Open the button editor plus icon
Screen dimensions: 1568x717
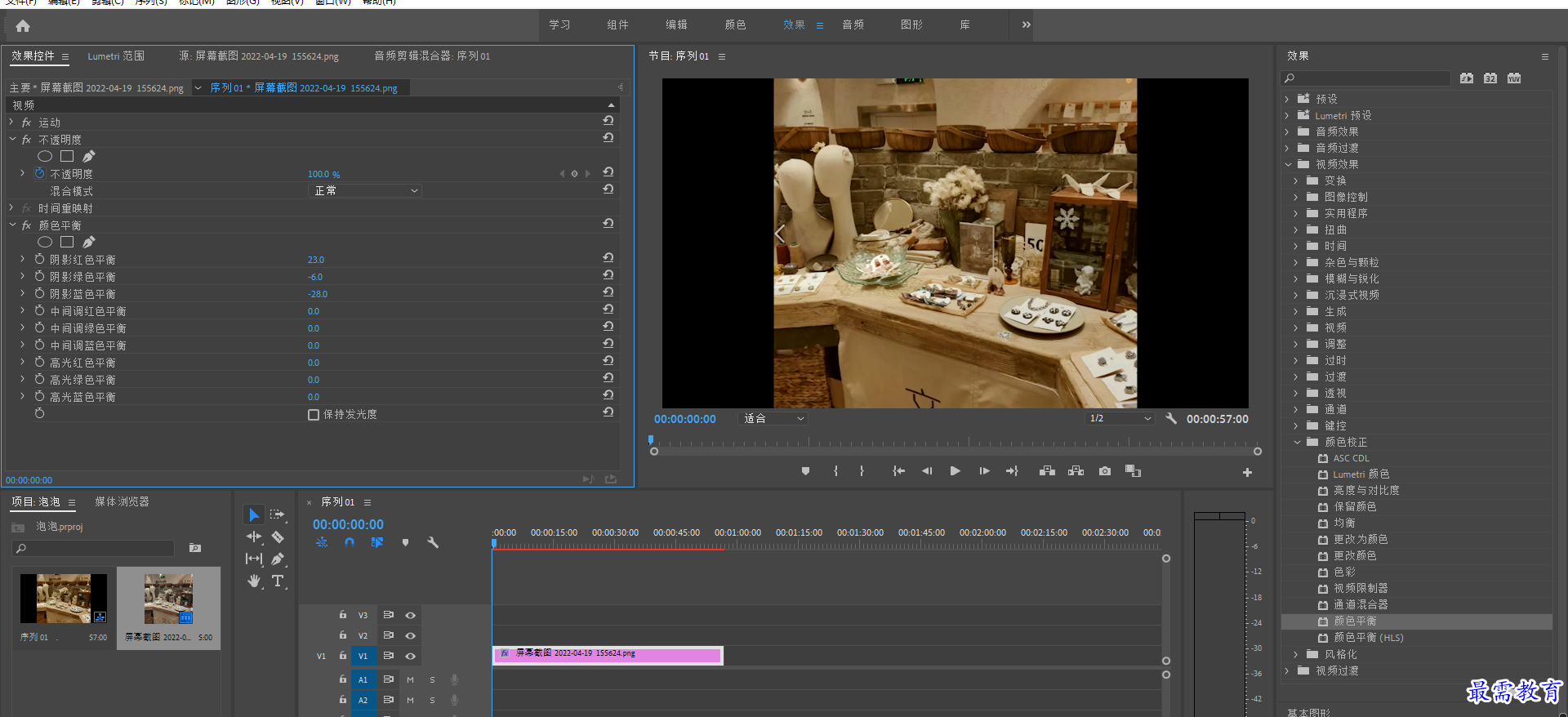(x=1247, y=472)
